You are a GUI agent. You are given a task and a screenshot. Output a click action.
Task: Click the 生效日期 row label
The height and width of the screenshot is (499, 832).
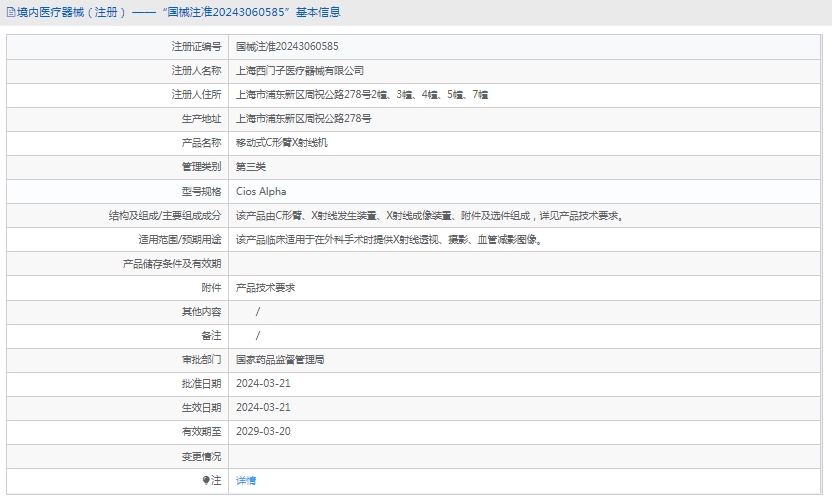tap(201, 408)
